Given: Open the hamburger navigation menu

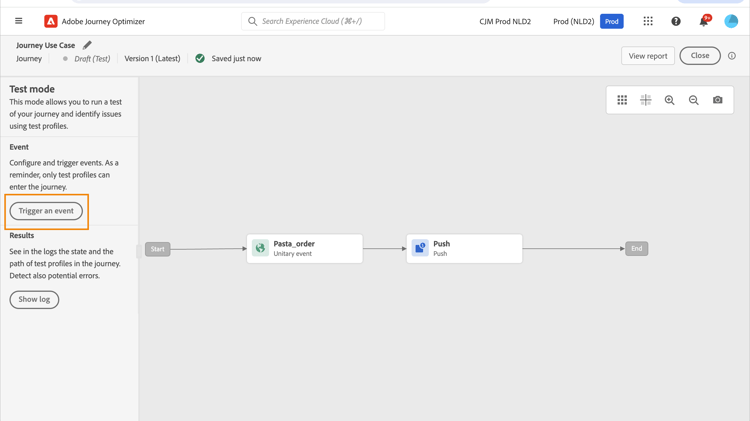Looking at the screenshot, I should [18, 21].
